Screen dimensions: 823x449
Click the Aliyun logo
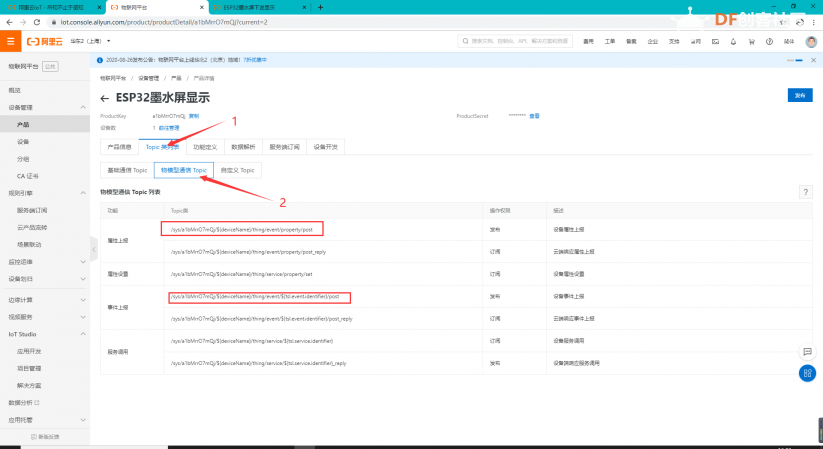click(x=45, y=41)
